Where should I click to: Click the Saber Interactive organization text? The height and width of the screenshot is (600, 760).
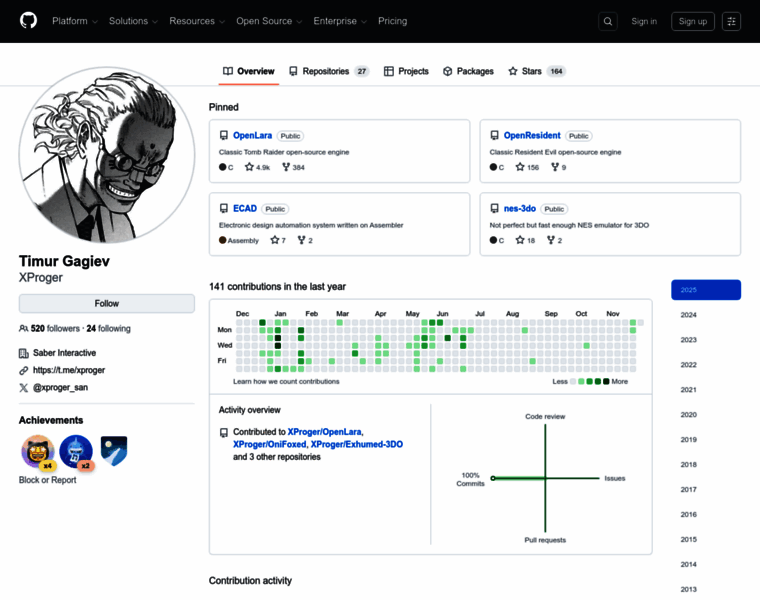(64, 353)
